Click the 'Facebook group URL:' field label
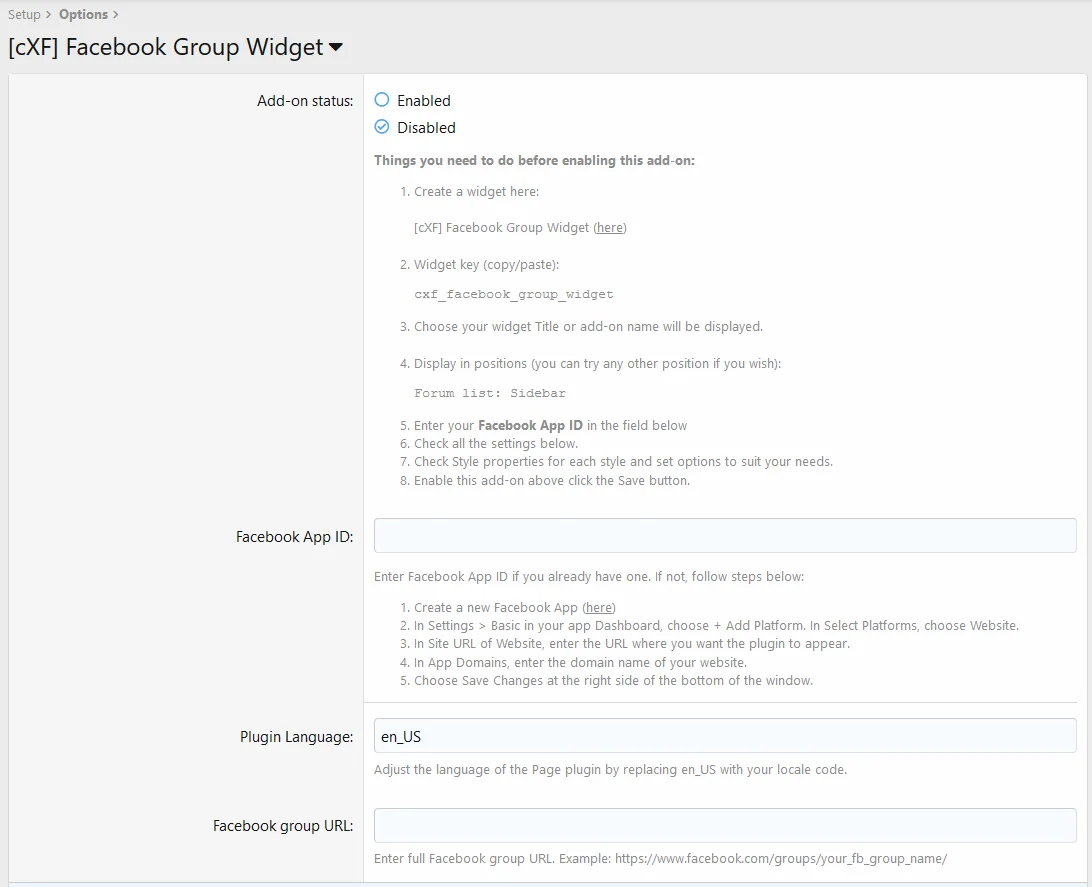 (283, 826)
